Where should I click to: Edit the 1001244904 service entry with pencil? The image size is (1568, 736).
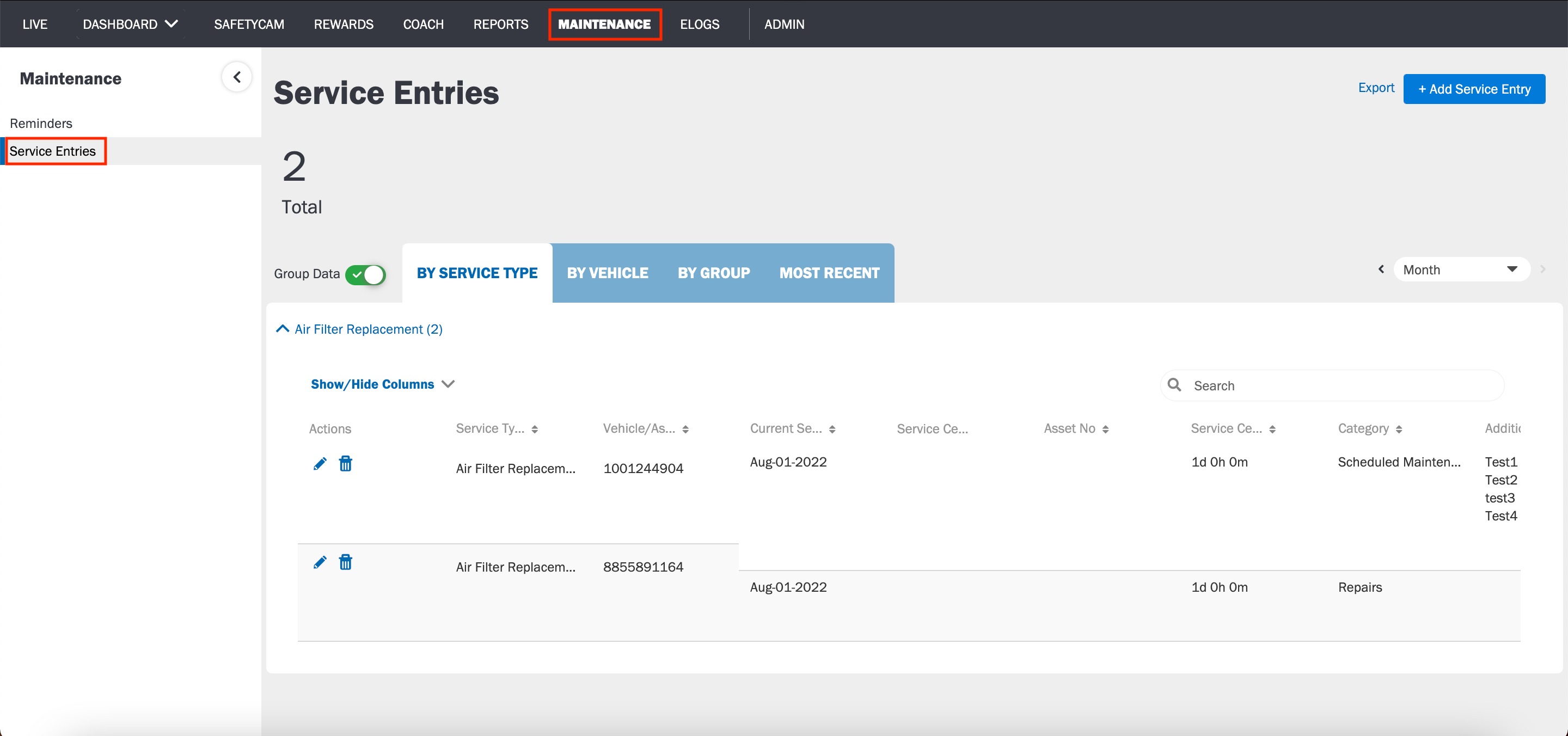[320, 464]
